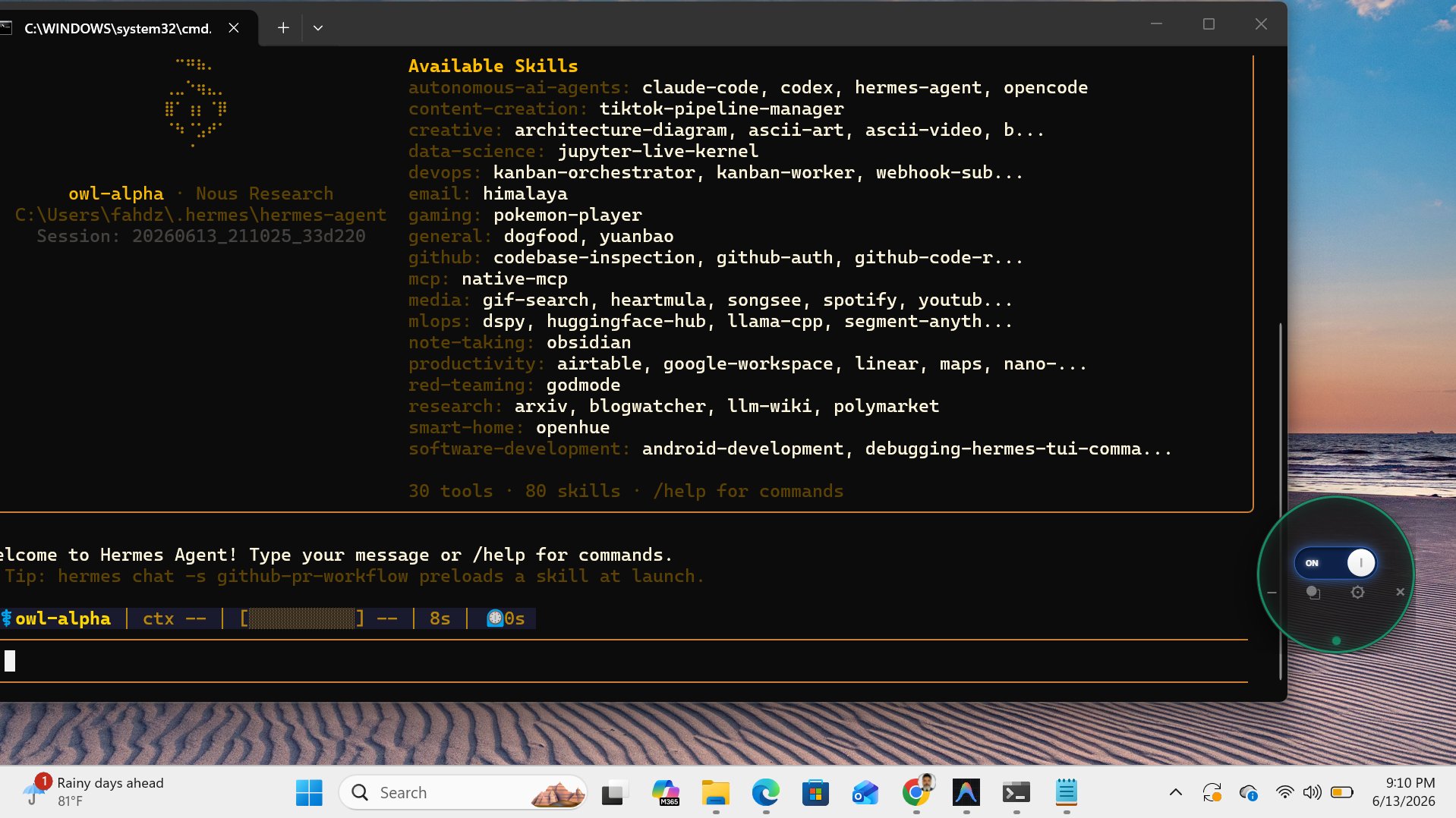Viewport: 1456px width, 818px height.
Task: Open Outlook from taskbar
Action: point(865,793)
